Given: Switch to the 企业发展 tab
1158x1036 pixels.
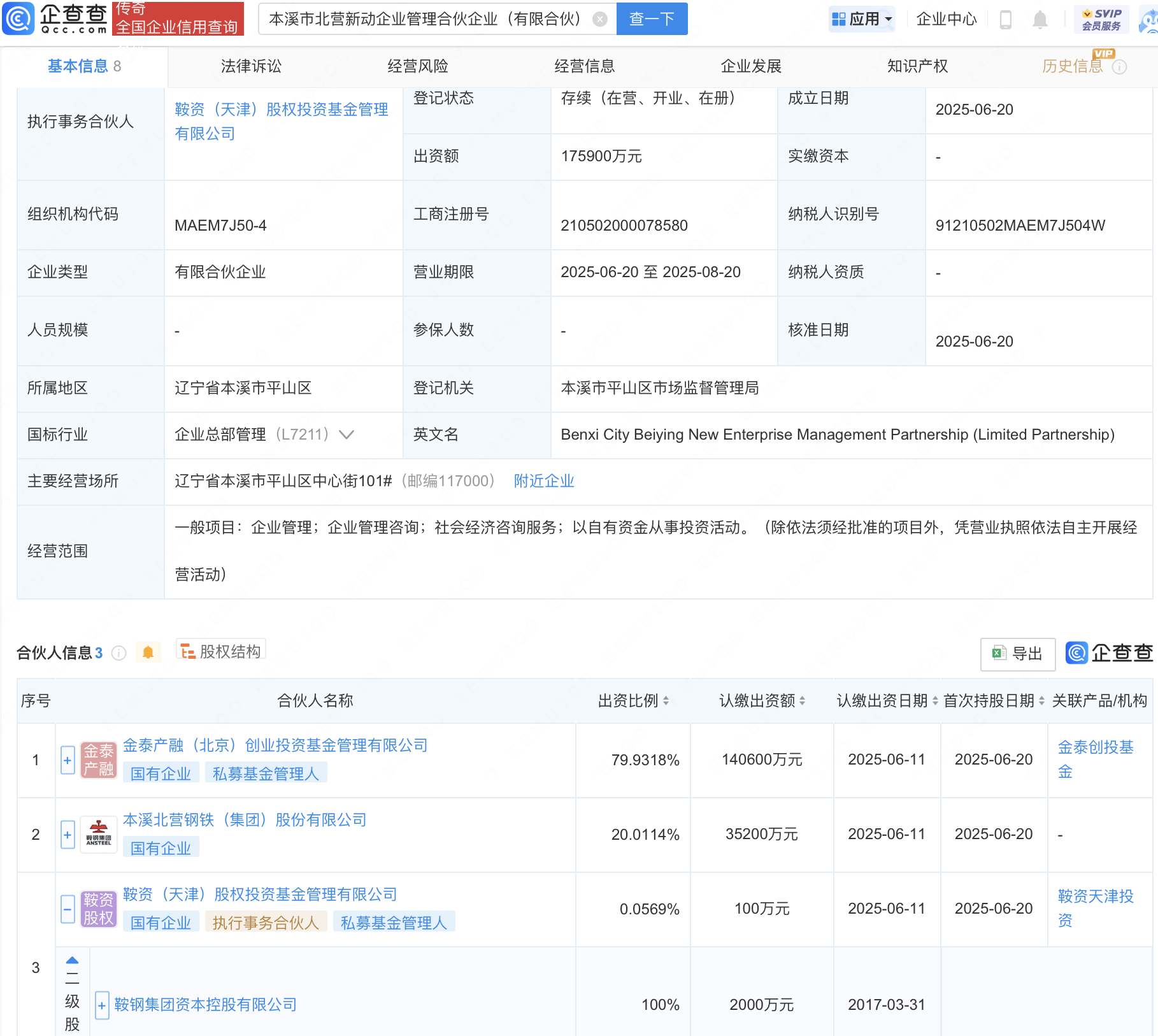Looking at the screenshot, I should (751, 66).
